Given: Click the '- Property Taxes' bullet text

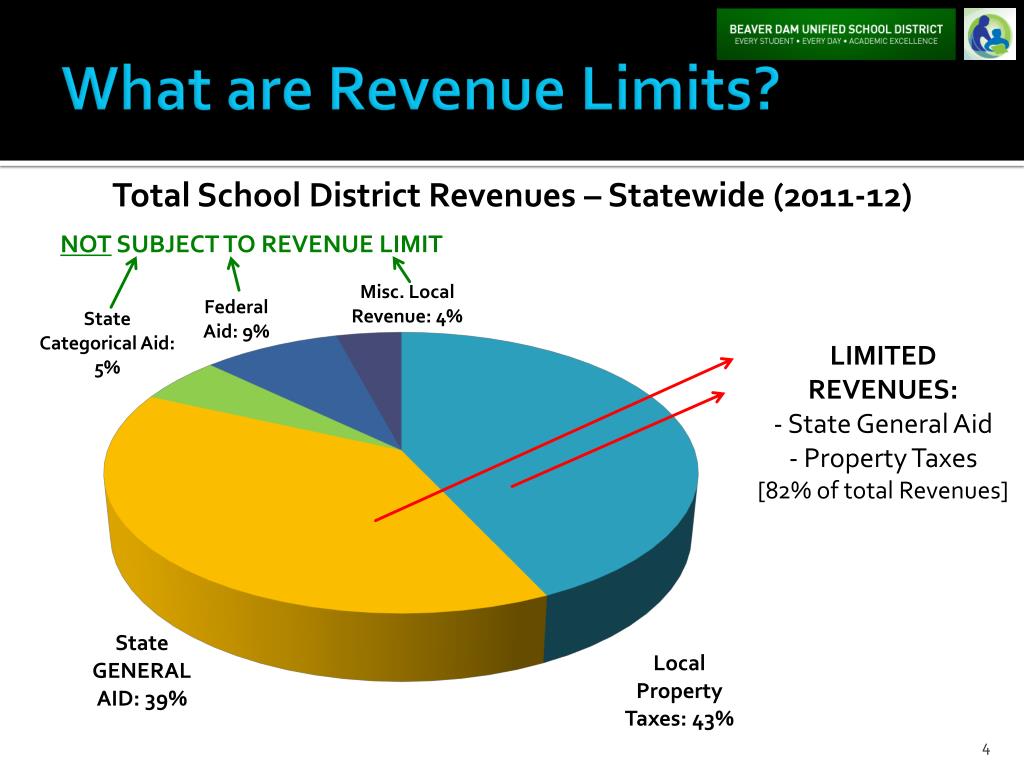Looking at the screenshot, I should [883, 458].
